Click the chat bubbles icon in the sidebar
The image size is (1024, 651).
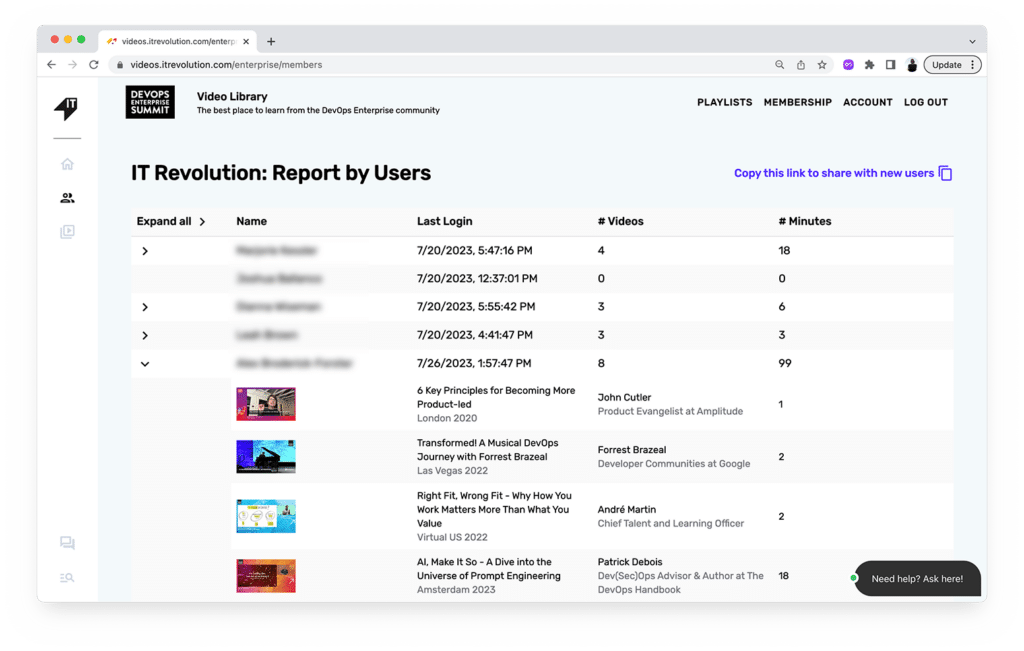[67, 544]
